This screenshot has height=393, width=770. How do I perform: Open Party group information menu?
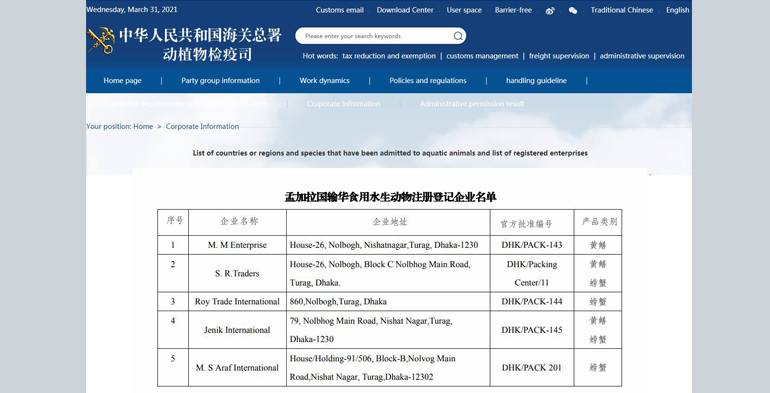point(220,81)
